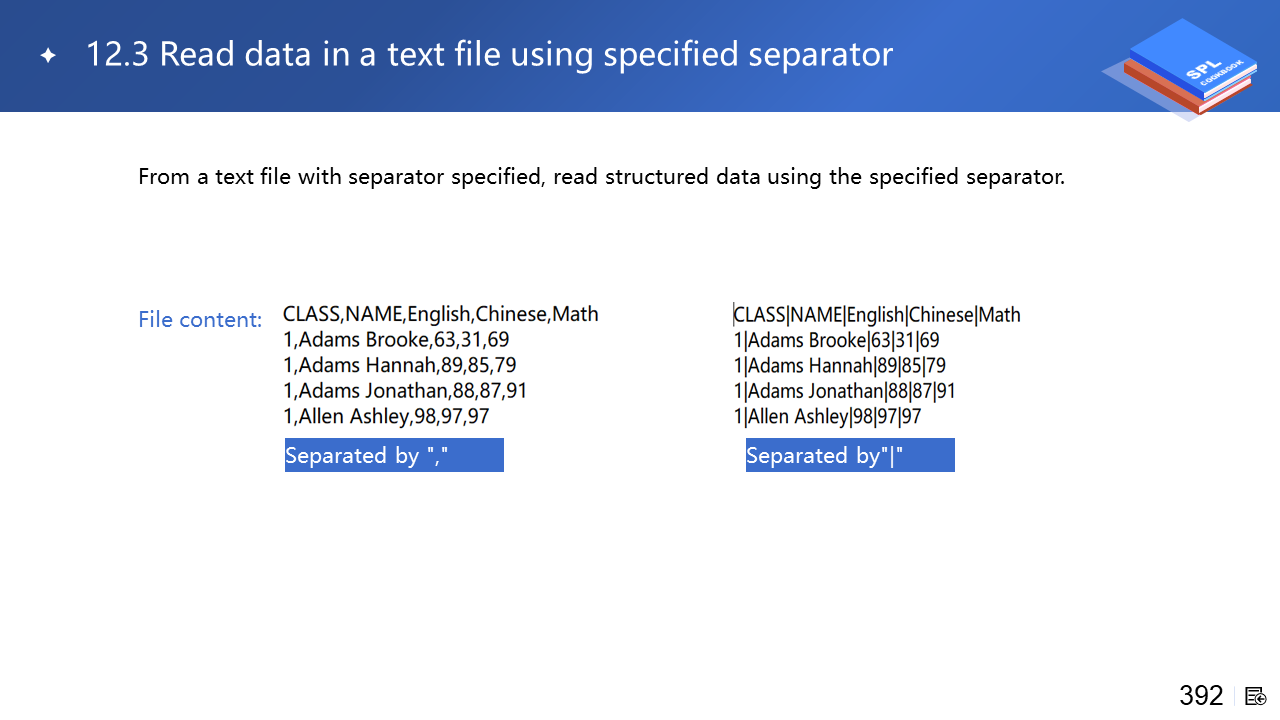Click the "1,Adams Brooke,63,31,69" row

click(396, 340)
